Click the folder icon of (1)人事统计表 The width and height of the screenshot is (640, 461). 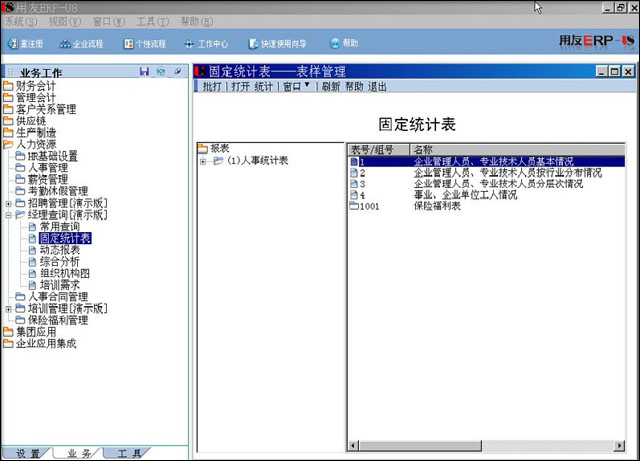(218, 160)
